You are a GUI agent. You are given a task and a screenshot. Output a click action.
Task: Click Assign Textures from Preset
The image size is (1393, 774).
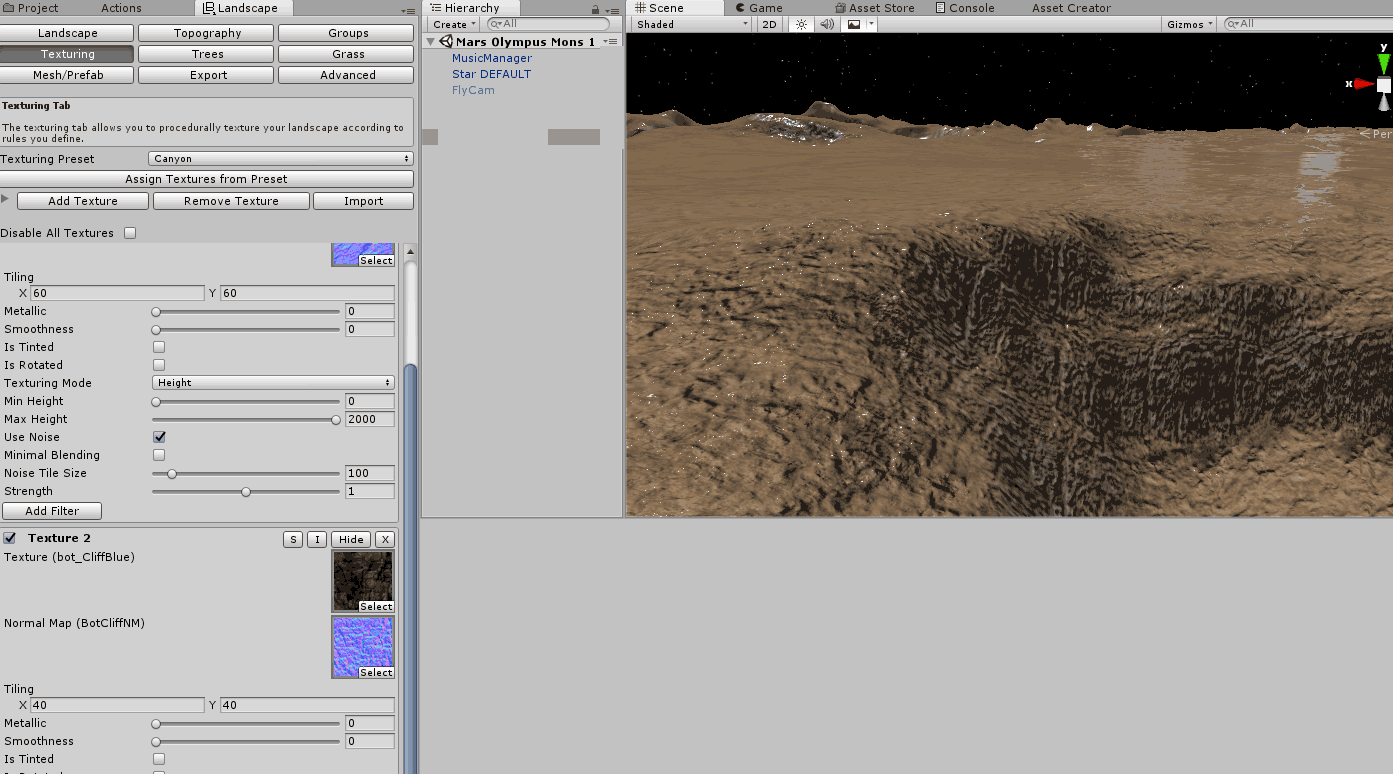coord(207,179)
